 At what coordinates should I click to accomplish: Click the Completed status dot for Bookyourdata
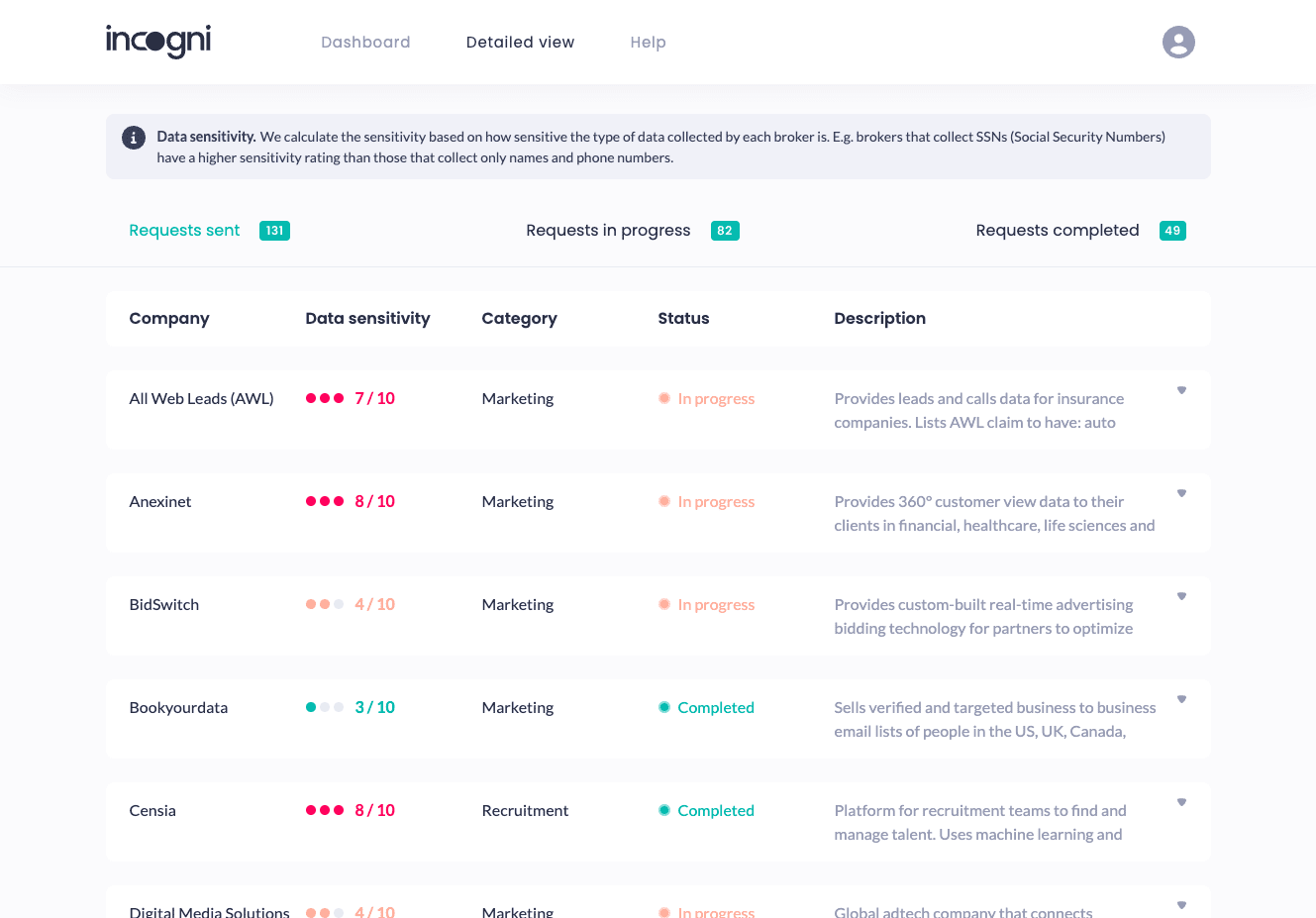click(x=663, y=707)
